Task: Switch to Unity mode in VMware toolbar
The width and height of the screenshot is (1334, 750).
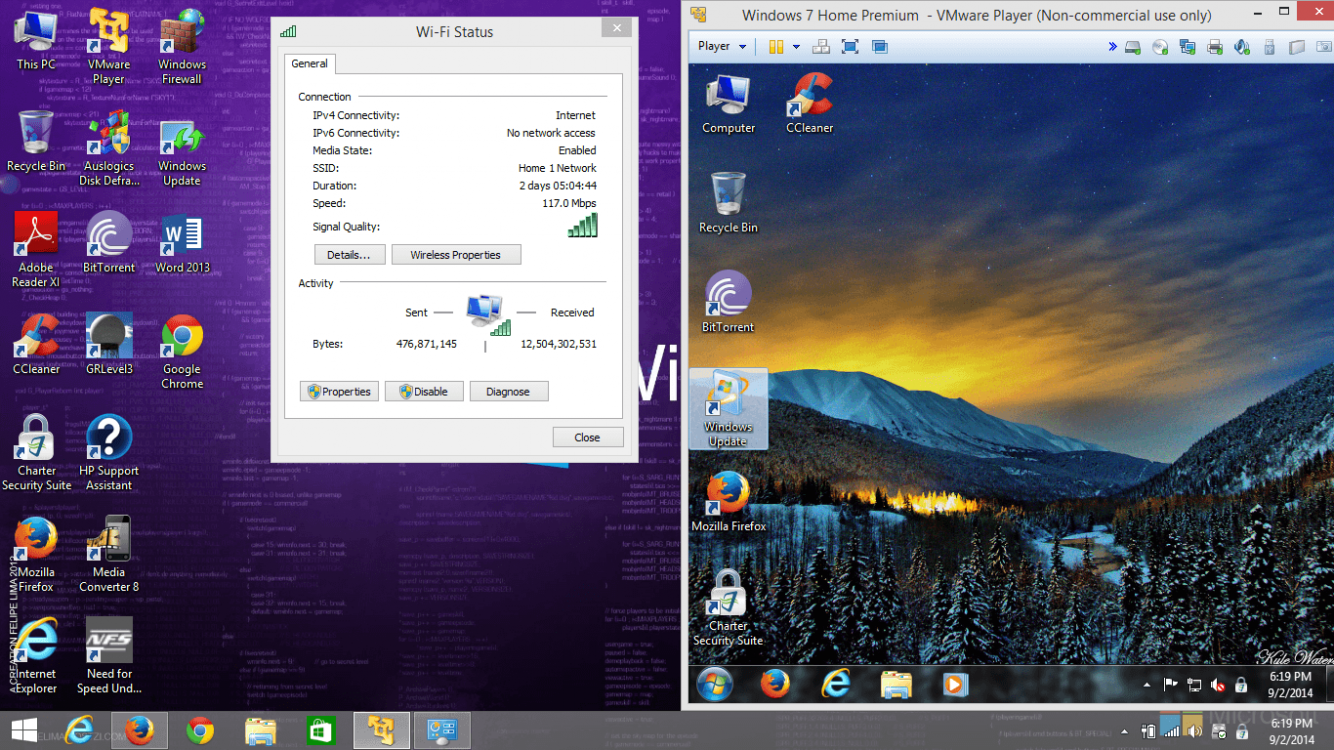Action: 880,46
